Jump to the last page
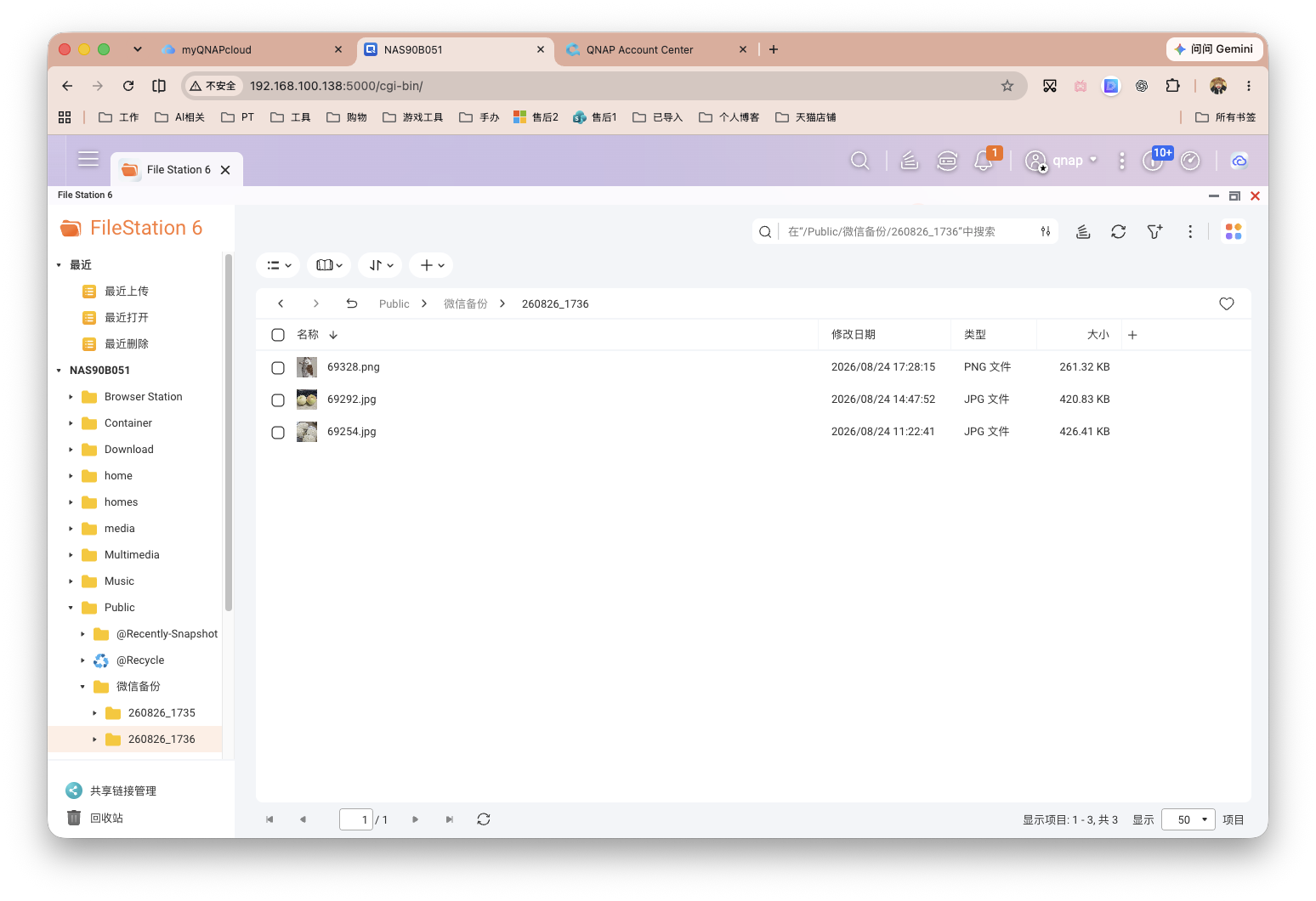The width and height of the screenshot is (1316, 901). (x=450, y=819)
